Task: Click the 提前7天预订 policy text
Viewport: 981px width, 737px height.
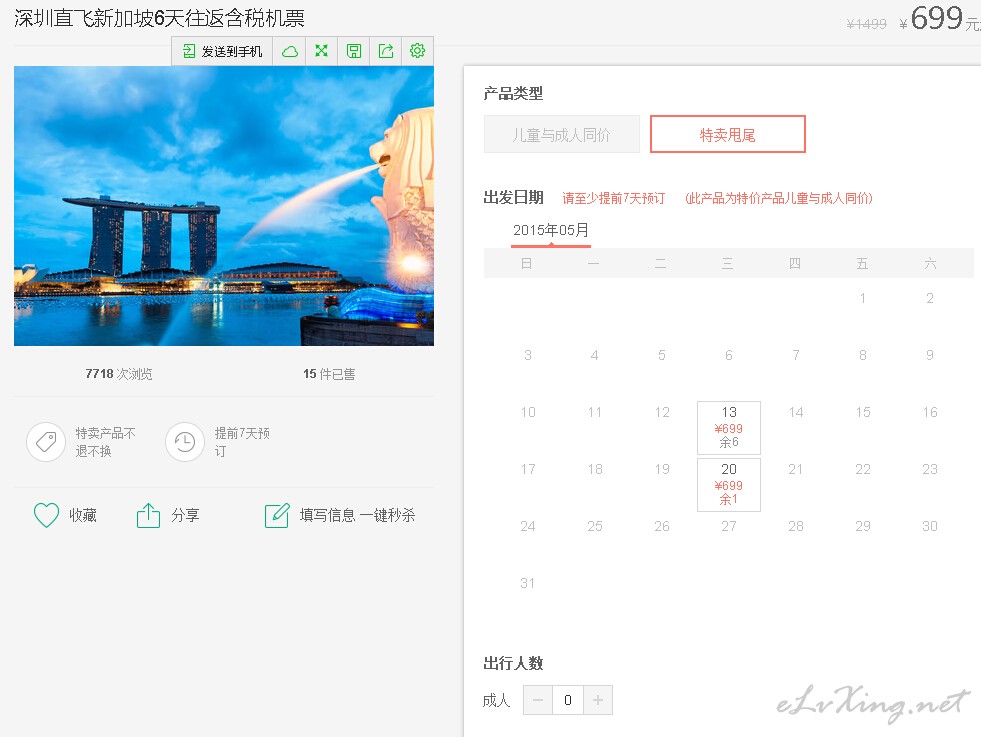Action: [242, 442]
